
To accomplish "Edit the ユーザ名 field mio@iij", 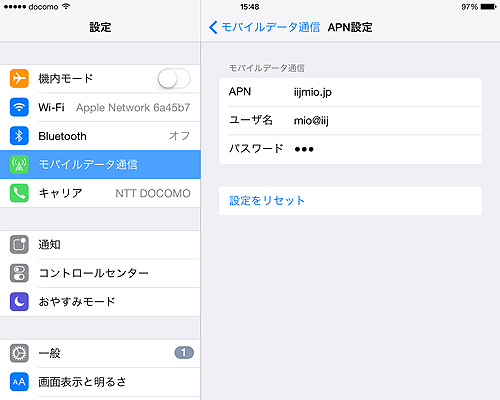I will (x=350, y=121).
